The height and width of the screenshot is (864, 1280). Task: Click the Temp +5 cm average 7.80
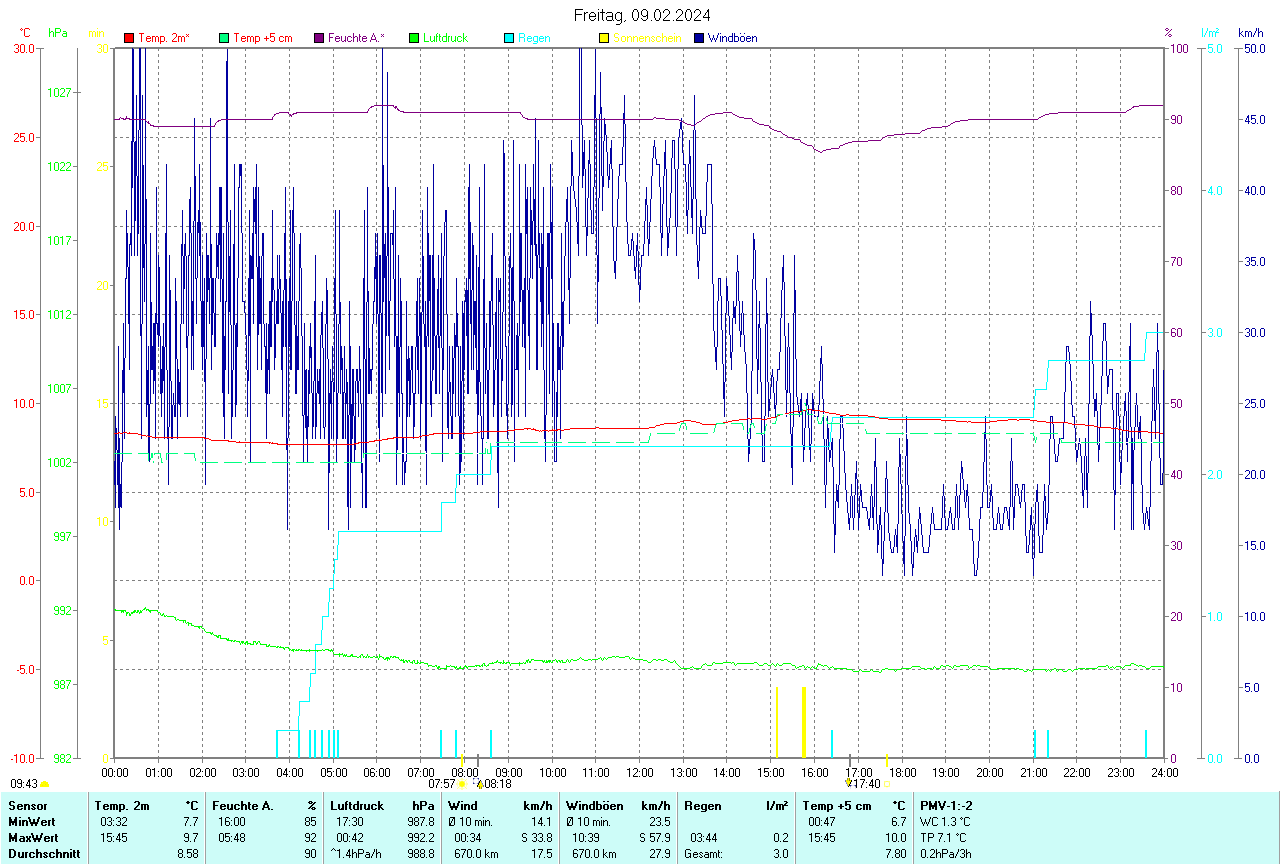click(x=895, y=854)
